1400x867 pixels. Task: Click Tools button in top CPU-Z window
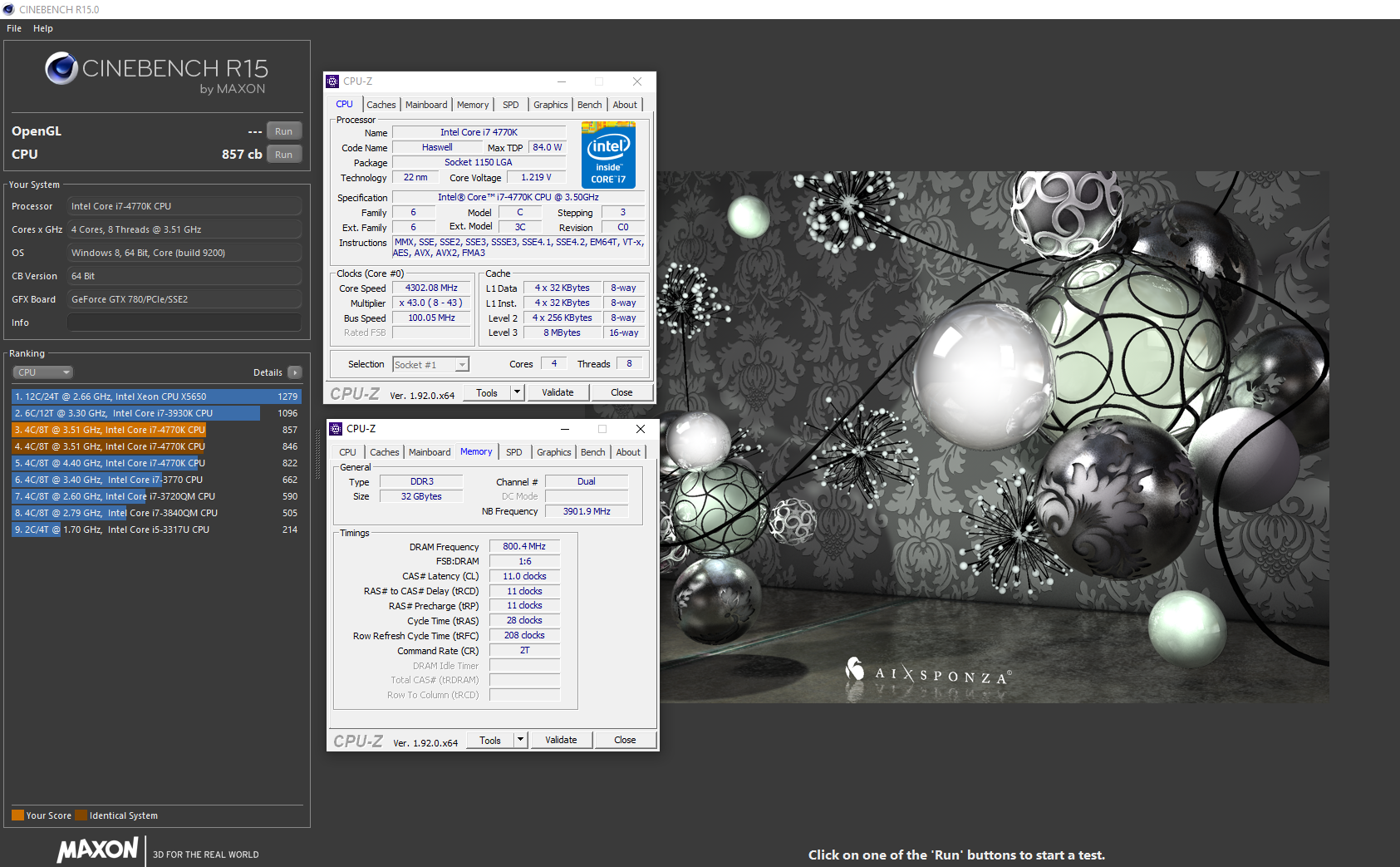point(487,392)
